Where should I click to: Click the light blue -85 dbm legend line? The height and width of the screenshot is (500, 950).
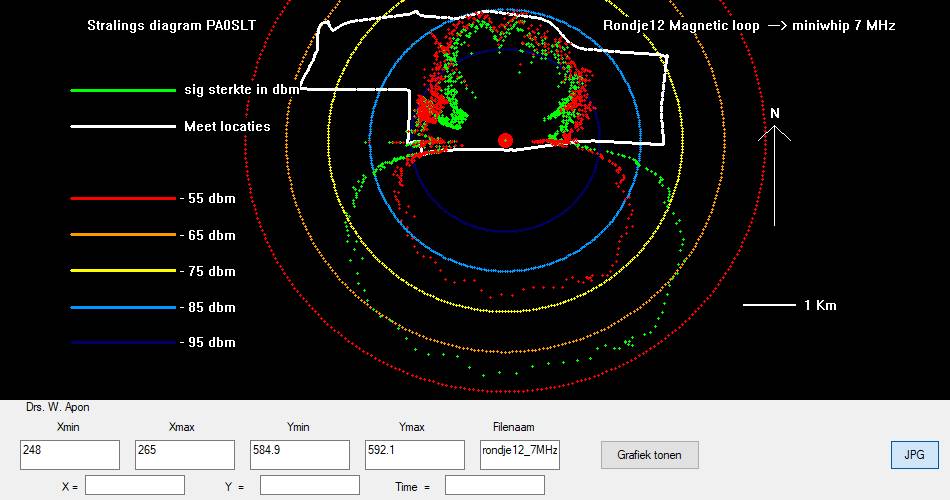click(x=123, y=307)
